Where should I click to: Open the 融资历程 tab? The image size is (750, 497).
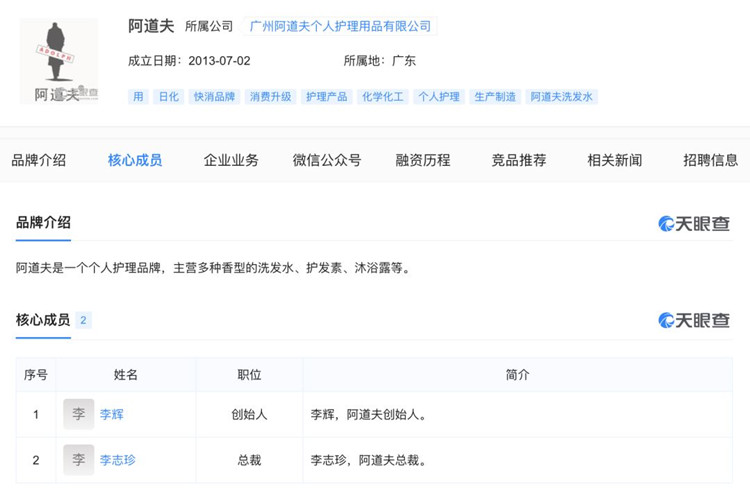423,160
